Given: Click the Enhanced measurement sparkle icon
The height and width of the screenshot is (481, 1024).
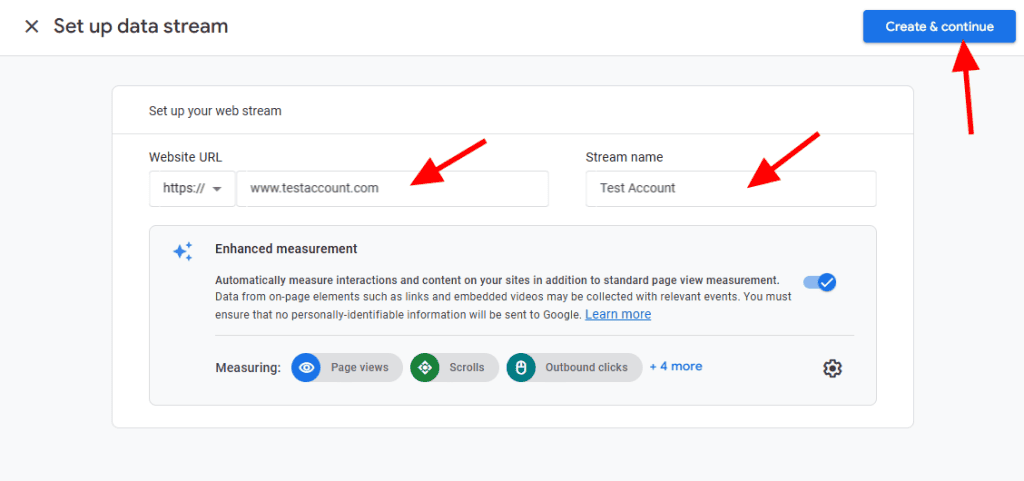Looking at the screenshot, I should click(x=183, y=251).
